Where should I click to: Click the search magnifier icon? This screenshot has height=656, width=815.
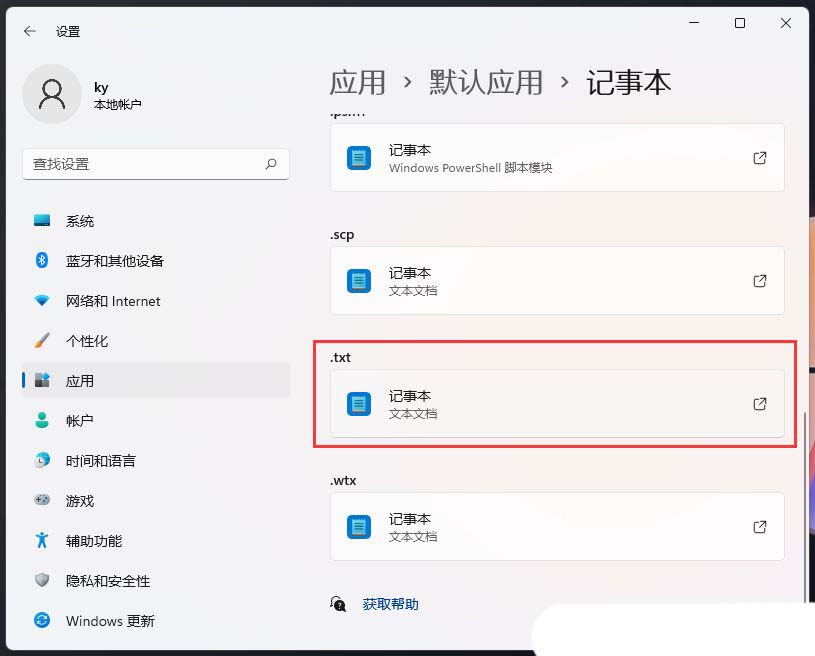[271, 164]
